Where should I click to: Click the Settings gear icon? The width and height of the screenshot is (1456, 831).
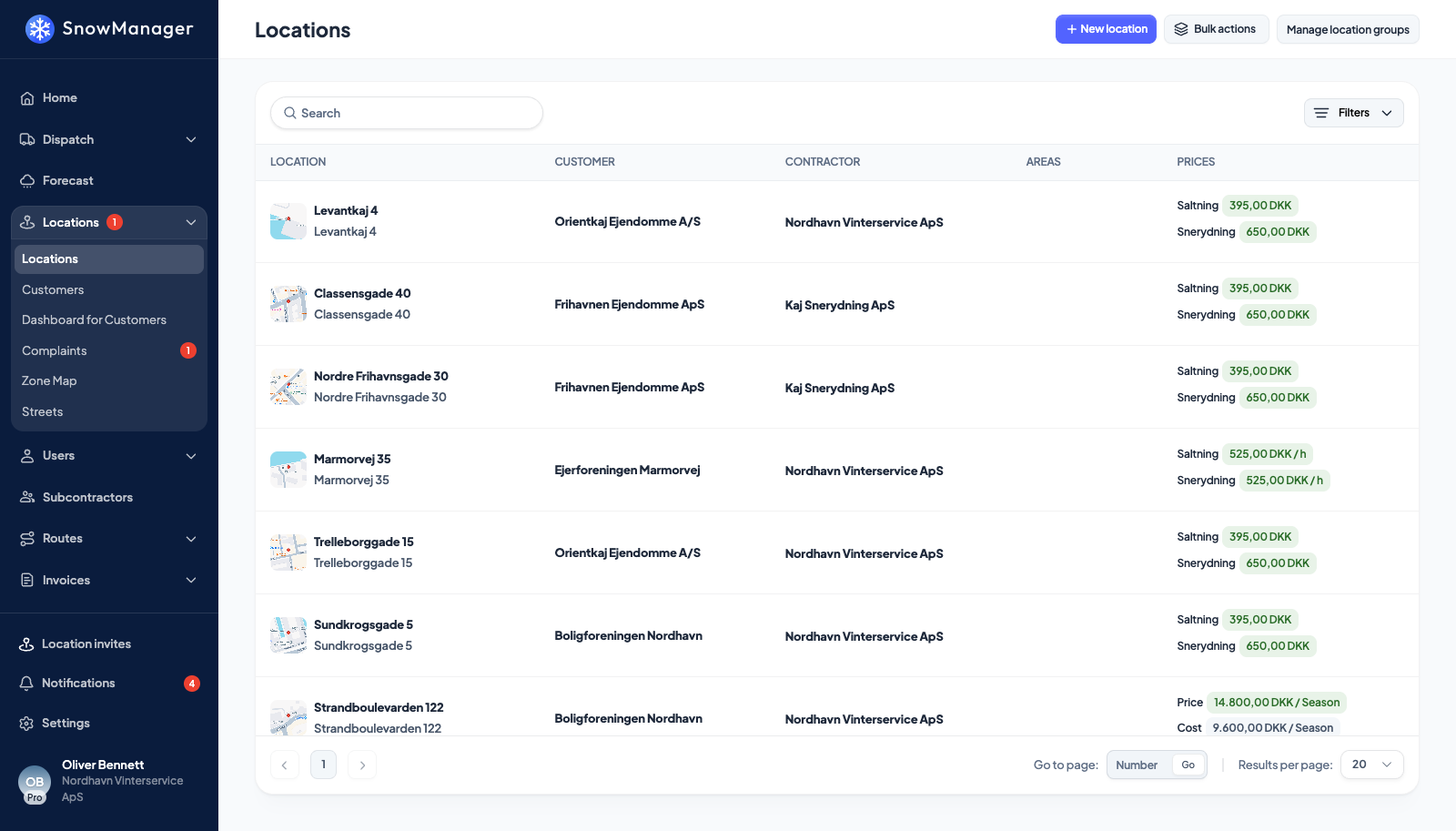[26, 724]
